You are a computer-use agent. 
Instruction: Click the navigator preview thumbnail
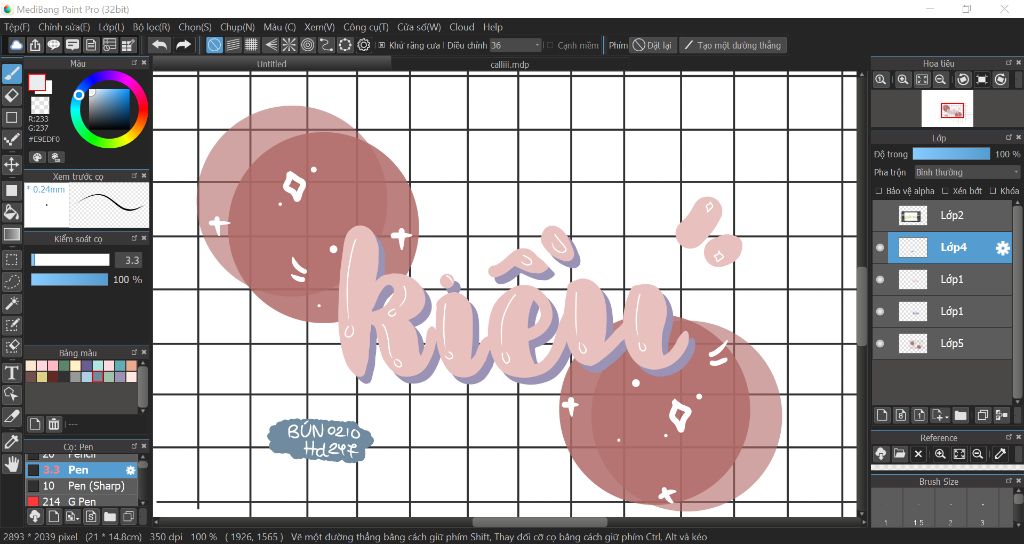[x=947, y=108]
